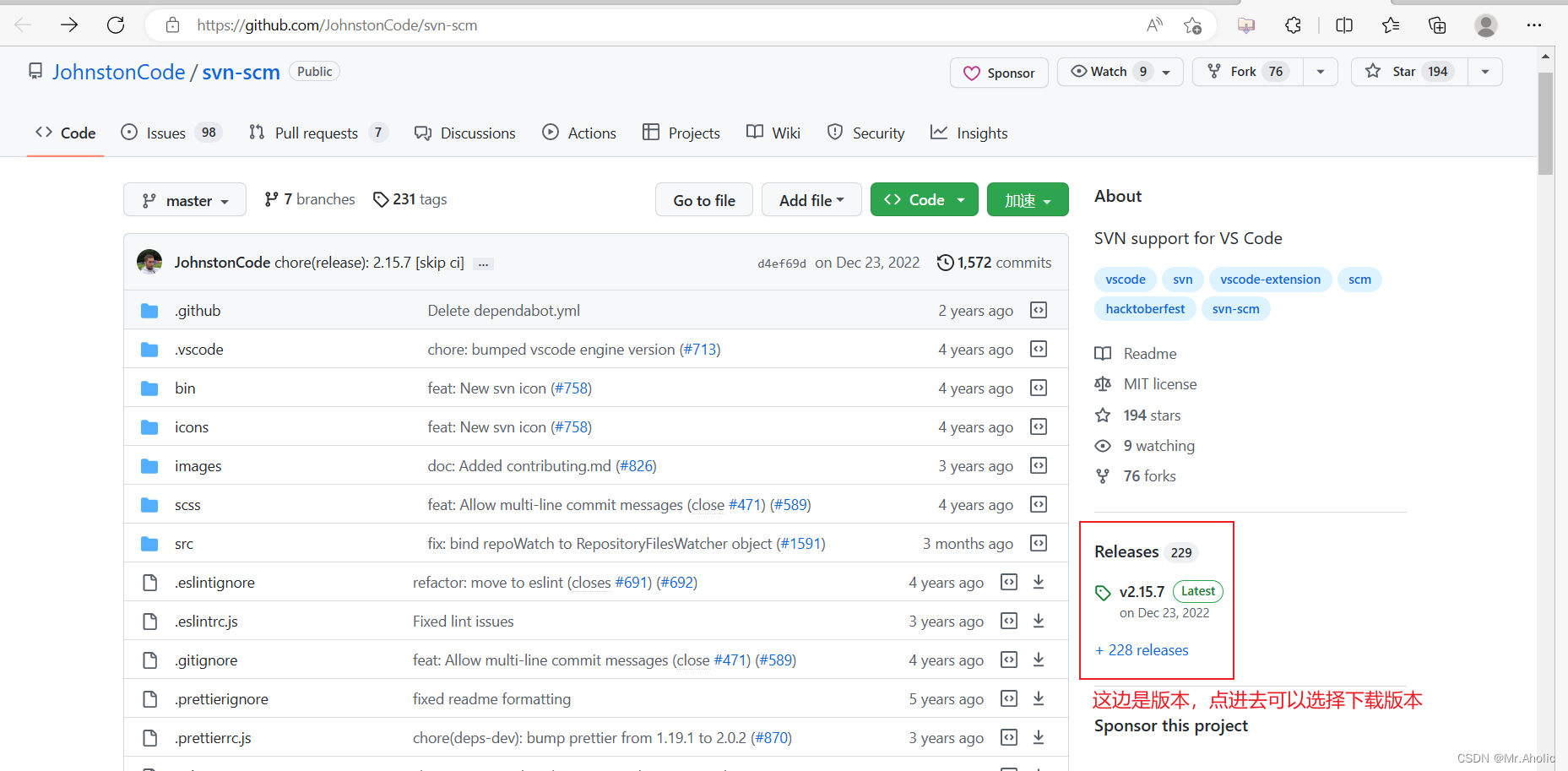
Task: Open browser settings and more menu
Action: click(1534, 25)
